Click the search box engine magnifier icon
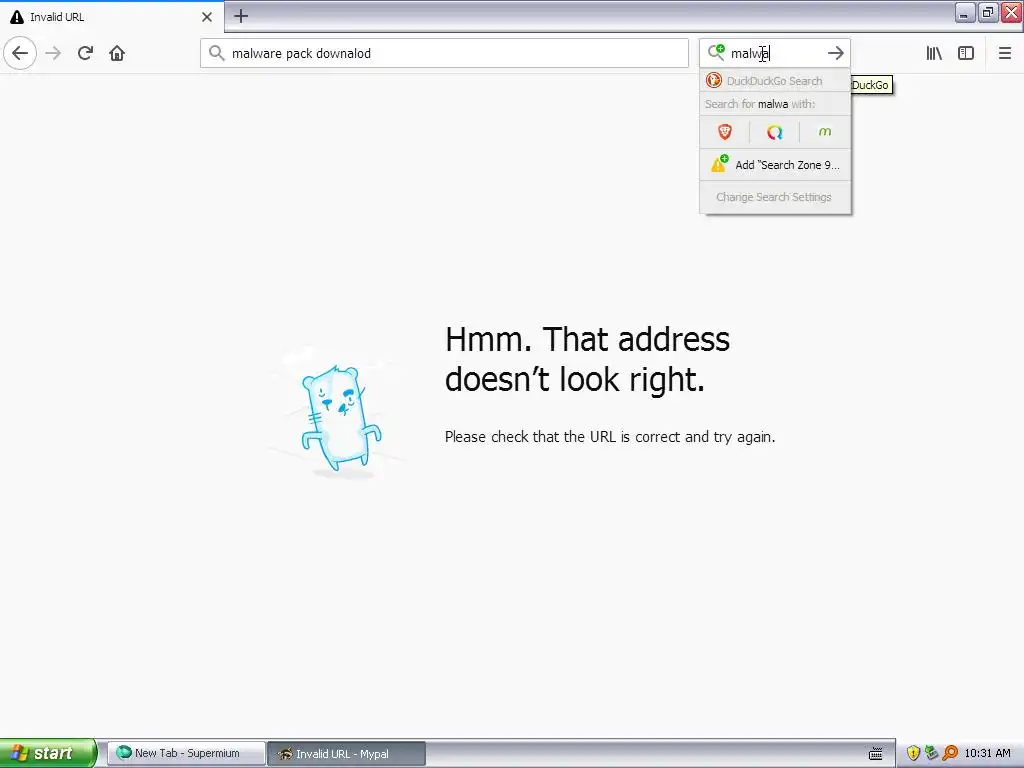 (x=716, y=52)
